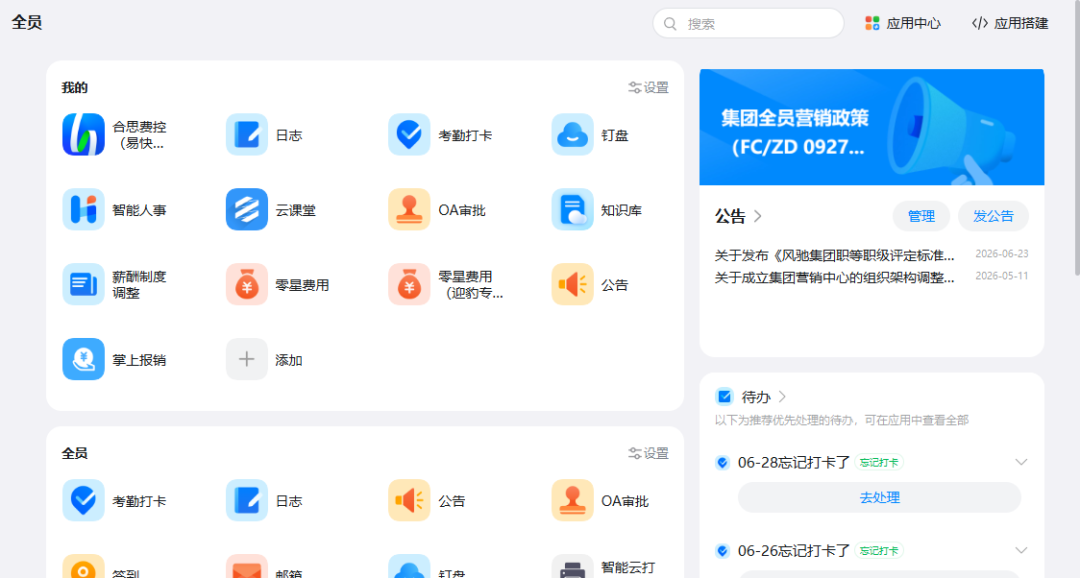This screenshot has height=578, width=1080.
Task: Open 设置 for 我的 section
Action: point(648,87)
